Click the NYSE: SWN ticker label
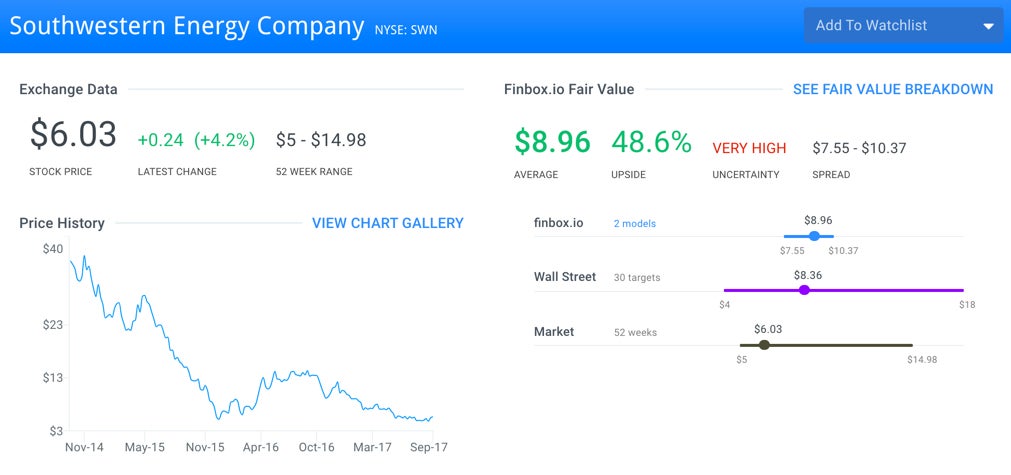The image size is (1011, 475). click(x=406, y=30)
